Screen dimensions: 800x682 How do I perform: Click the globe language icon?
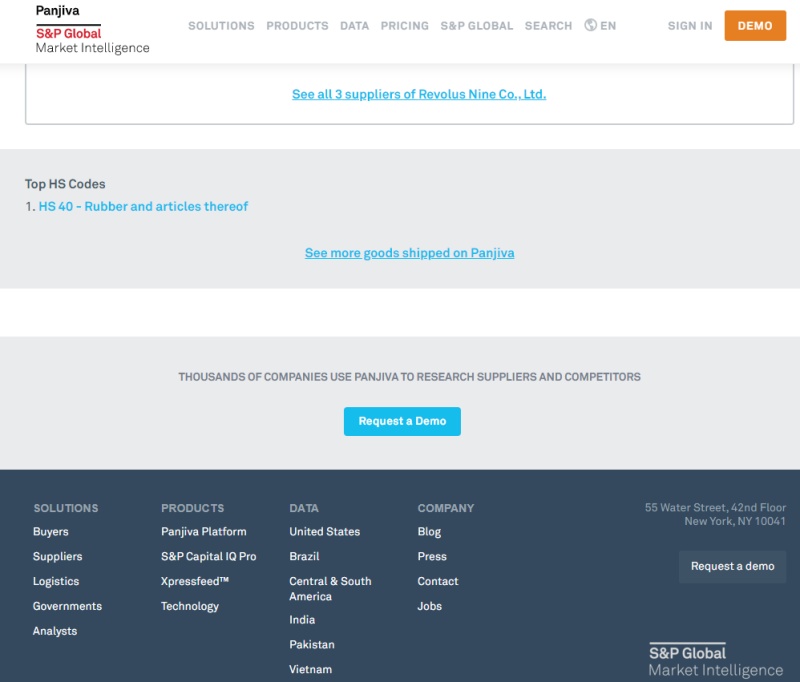[x=590, y=25]
